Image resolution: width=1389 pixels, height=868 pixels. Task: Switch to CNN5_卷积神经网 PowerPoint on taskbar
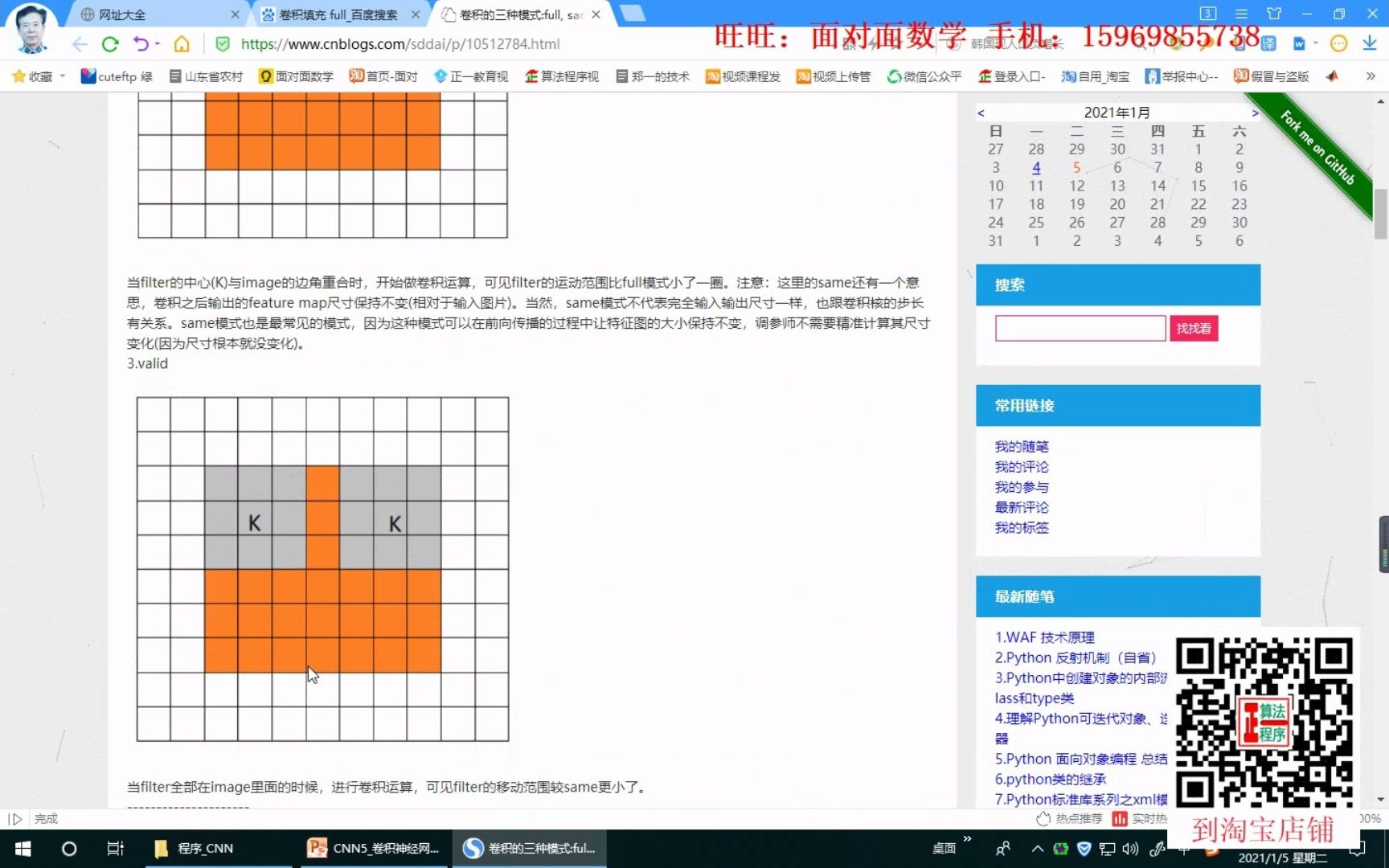[375, 849]
